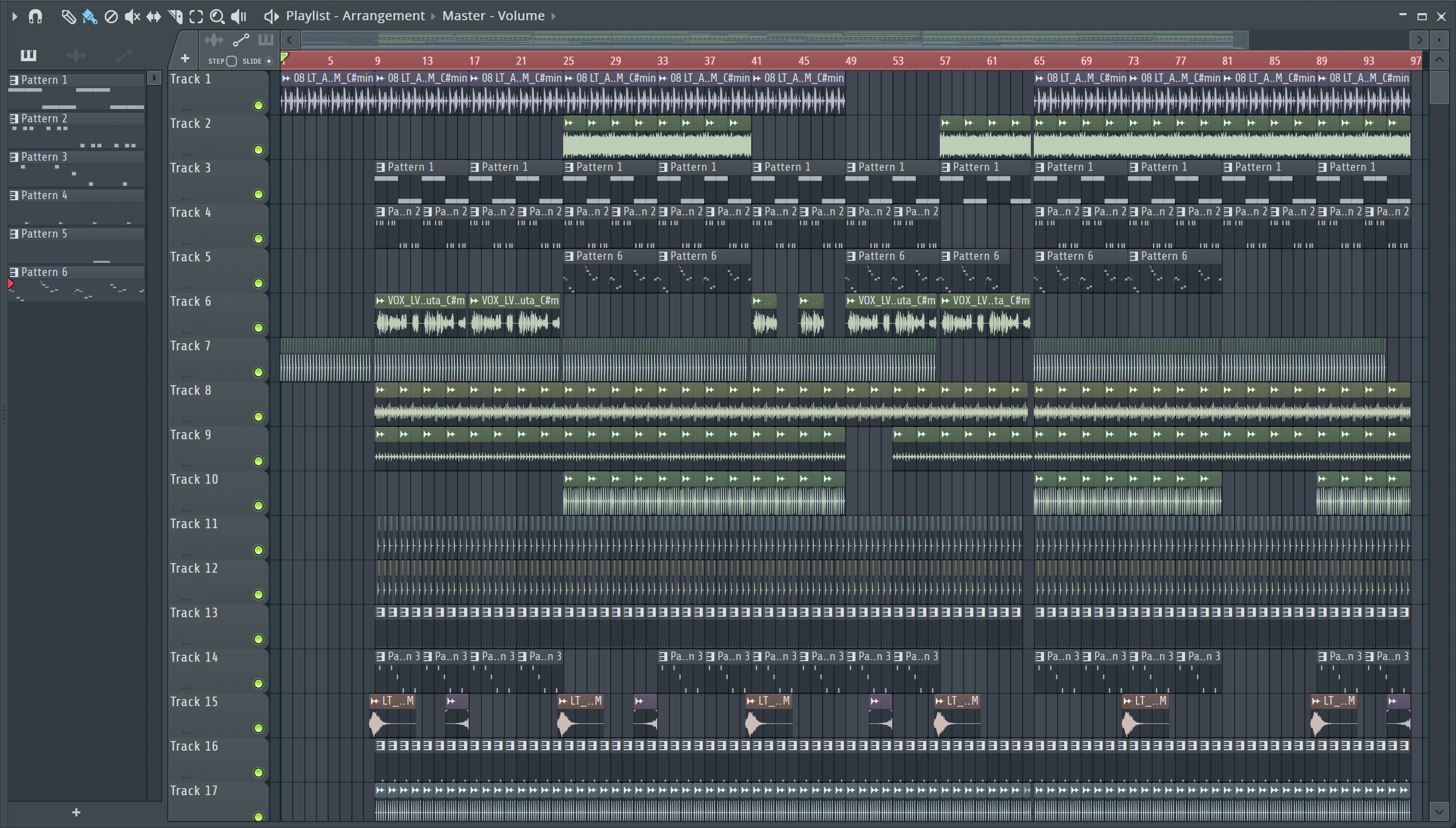
Task: Open the playlist options menu arrow
Action: coord(15,17)
